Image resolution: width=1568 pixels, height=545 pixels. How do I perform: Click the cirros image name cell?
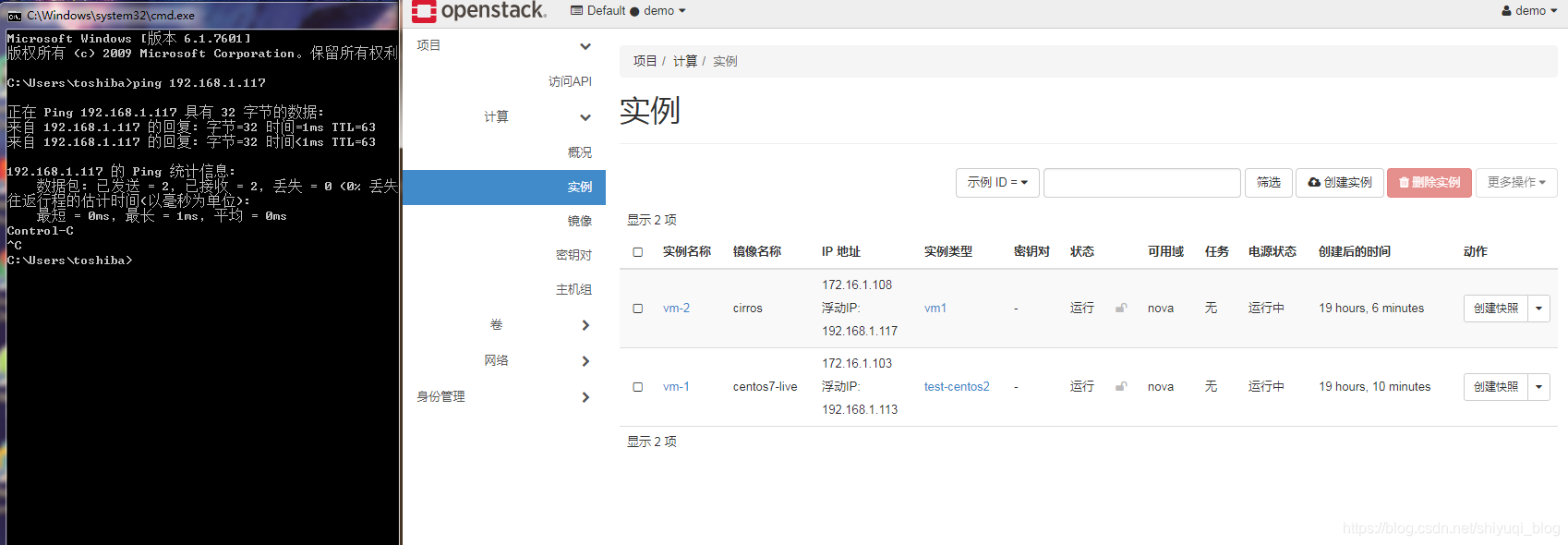(748, 309)
